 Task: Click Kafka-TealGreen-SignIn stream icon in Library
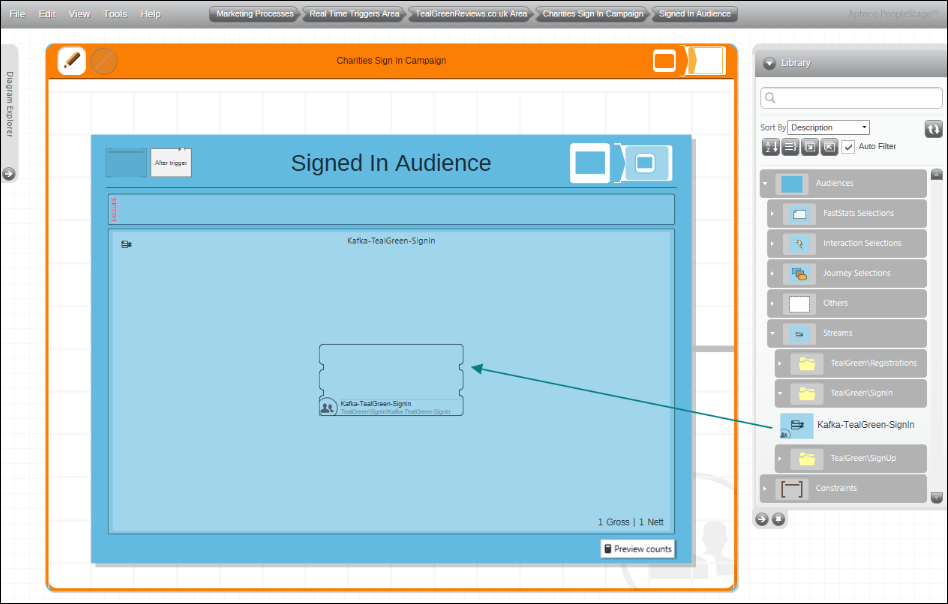pyautogui.click(x=796, y=426)
